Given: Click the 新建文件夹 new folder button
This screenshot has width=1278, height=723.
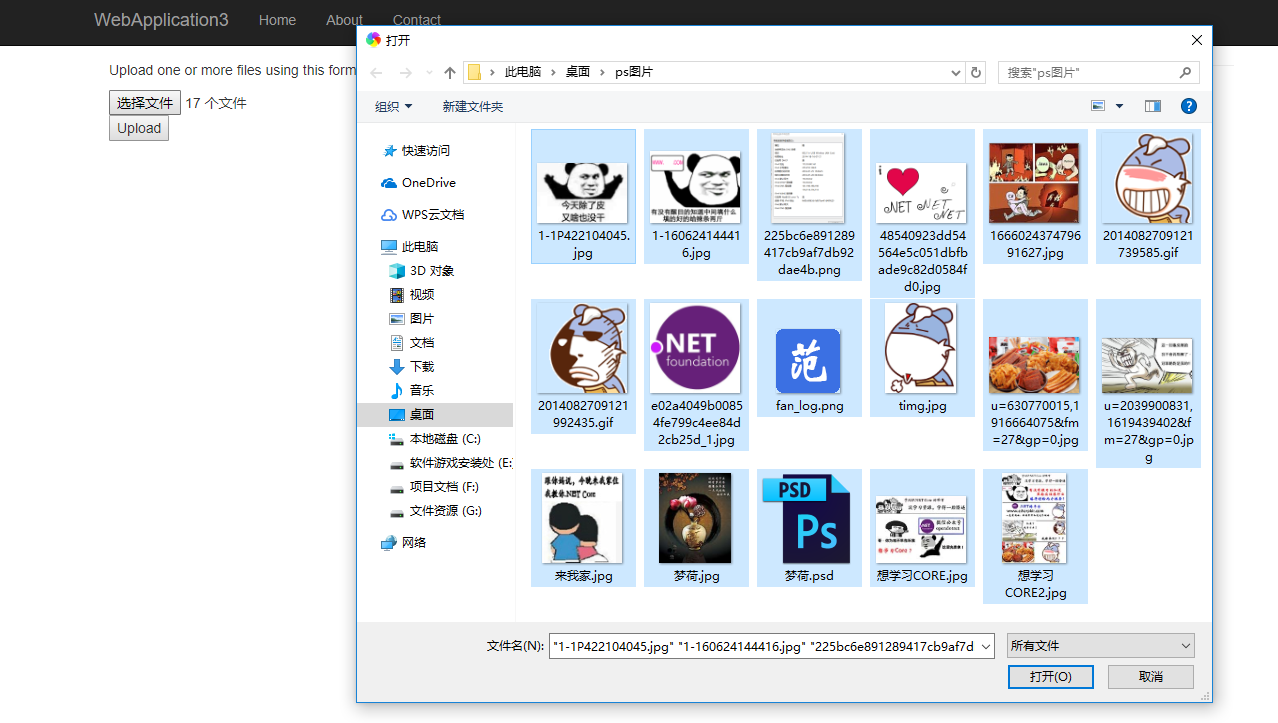Looking at the screenshot, I should click(473, 107).
